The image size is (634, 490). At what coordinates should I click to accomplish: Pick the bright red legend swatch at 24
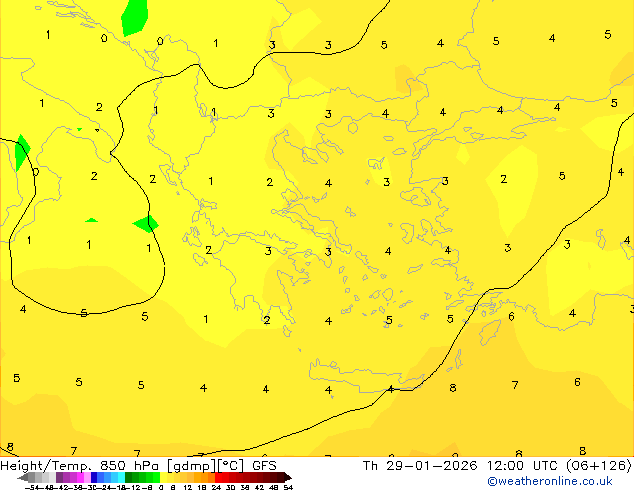(x=218, y=478)
